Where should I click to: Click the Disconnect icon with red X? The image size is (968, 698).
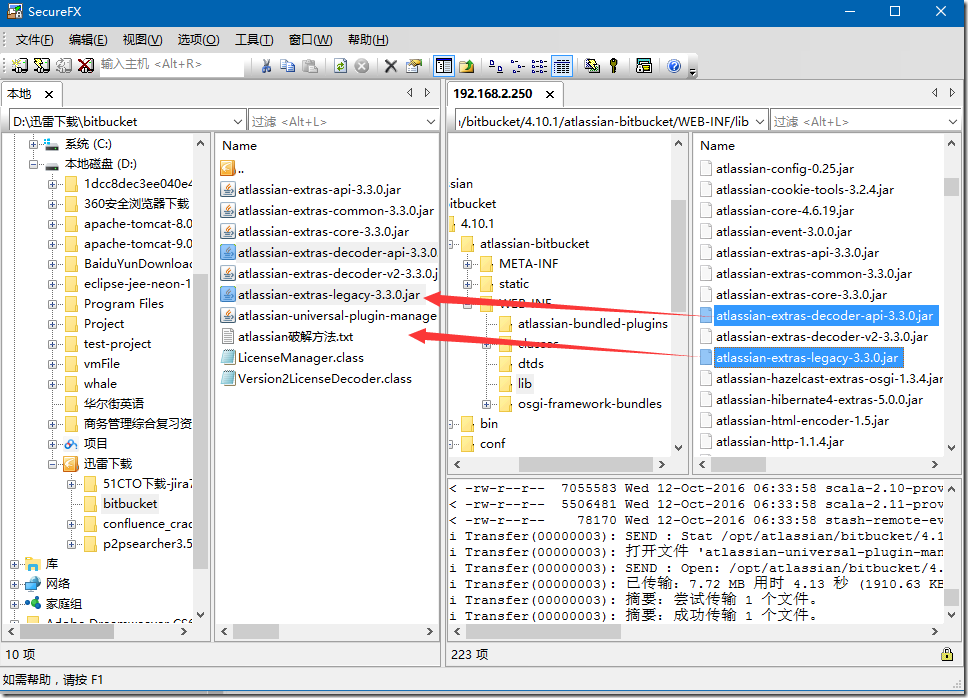(x=86, y=65)
